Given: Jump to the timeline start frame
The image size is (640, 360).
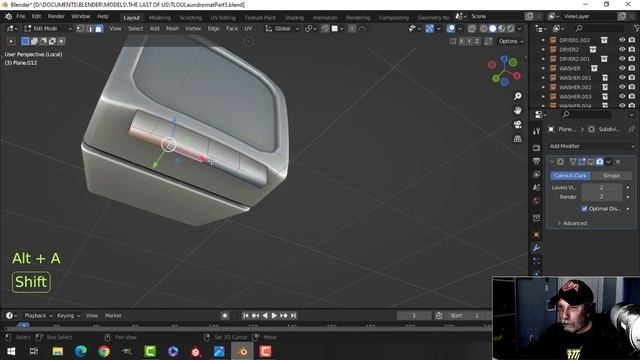Looking at the screenshot, I should [x=245, y=316].
